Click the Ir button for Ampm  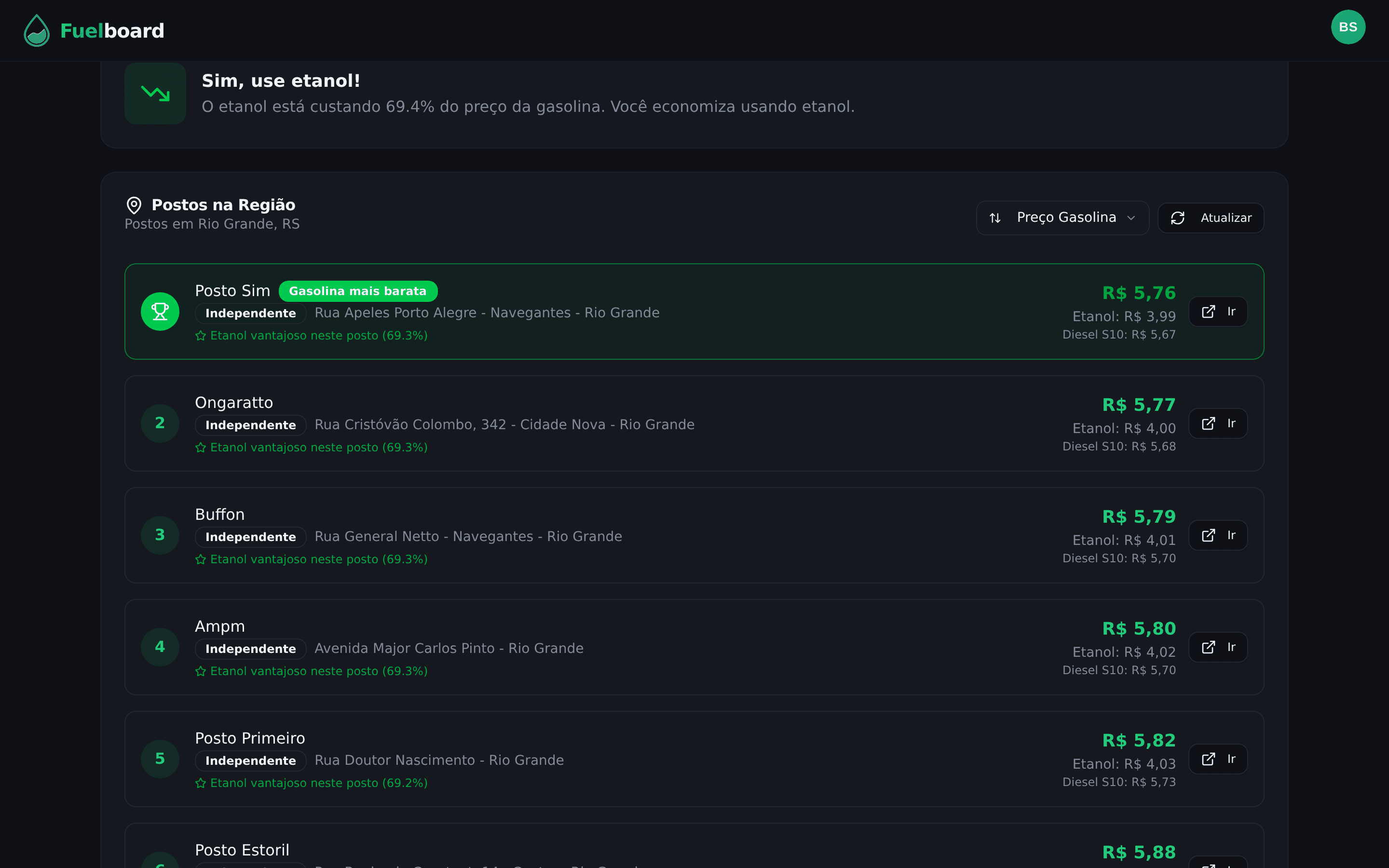click(x=1217, y=647)
